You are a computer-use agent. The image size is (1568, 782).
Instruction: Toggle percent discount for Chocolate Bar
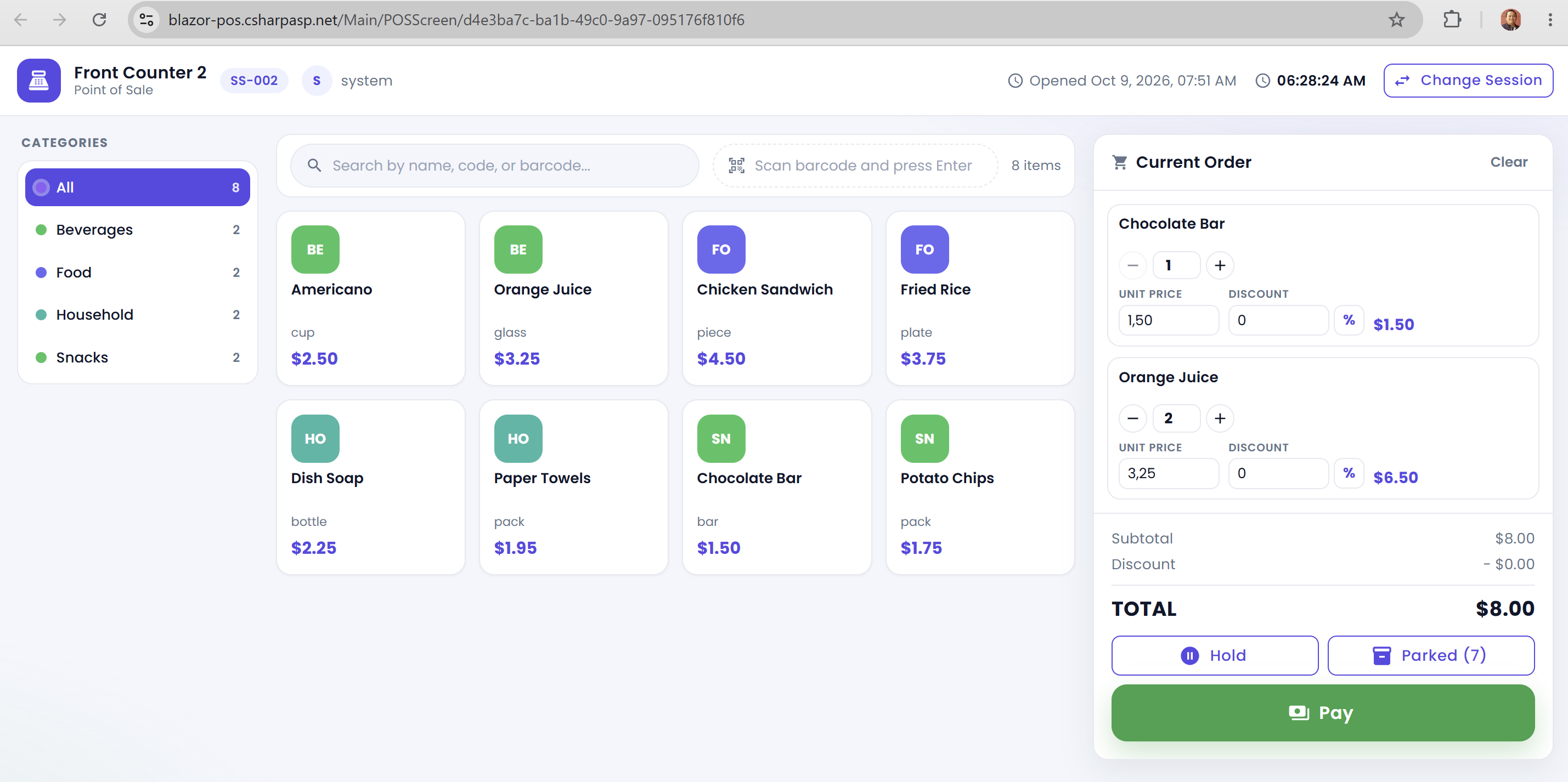coord(1348,320)
